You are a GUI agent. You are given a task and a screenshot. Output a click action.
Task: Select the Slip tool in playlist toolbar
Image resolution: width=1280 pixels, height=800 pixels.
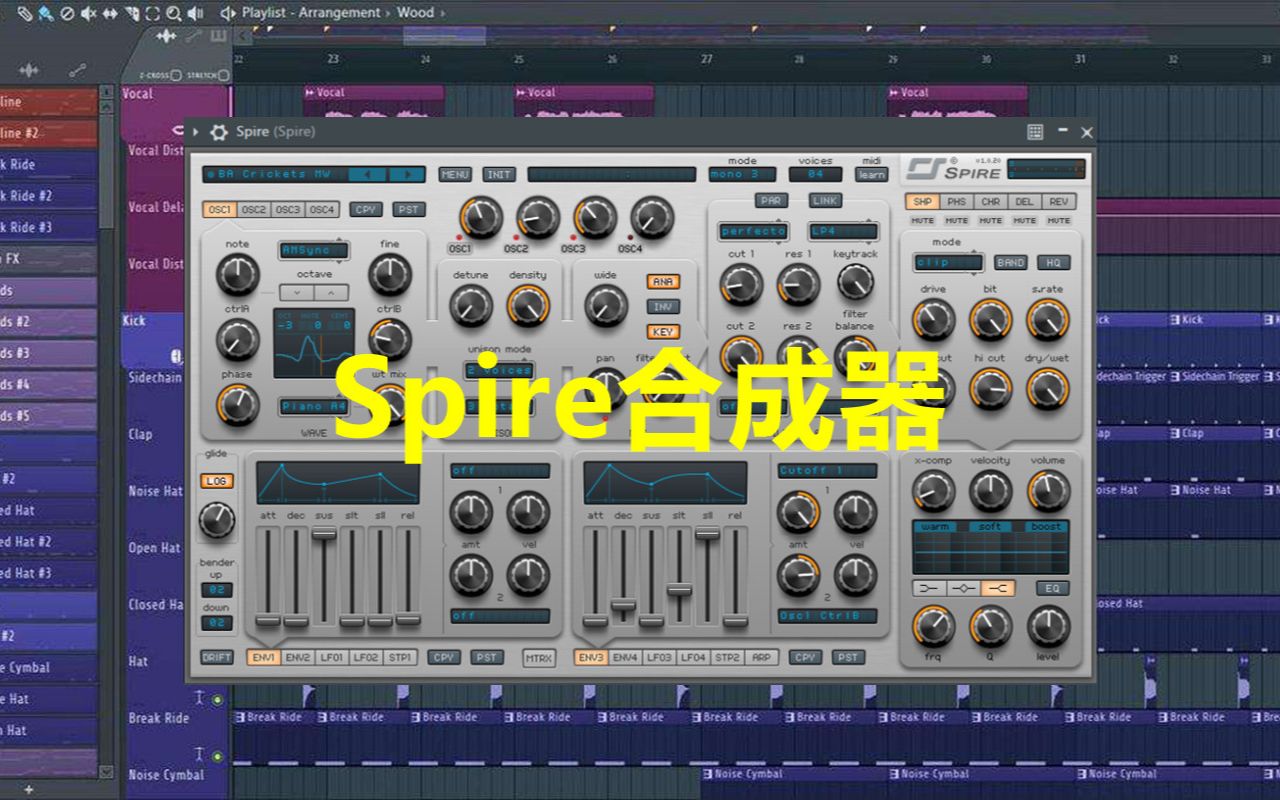coord(109,13)
